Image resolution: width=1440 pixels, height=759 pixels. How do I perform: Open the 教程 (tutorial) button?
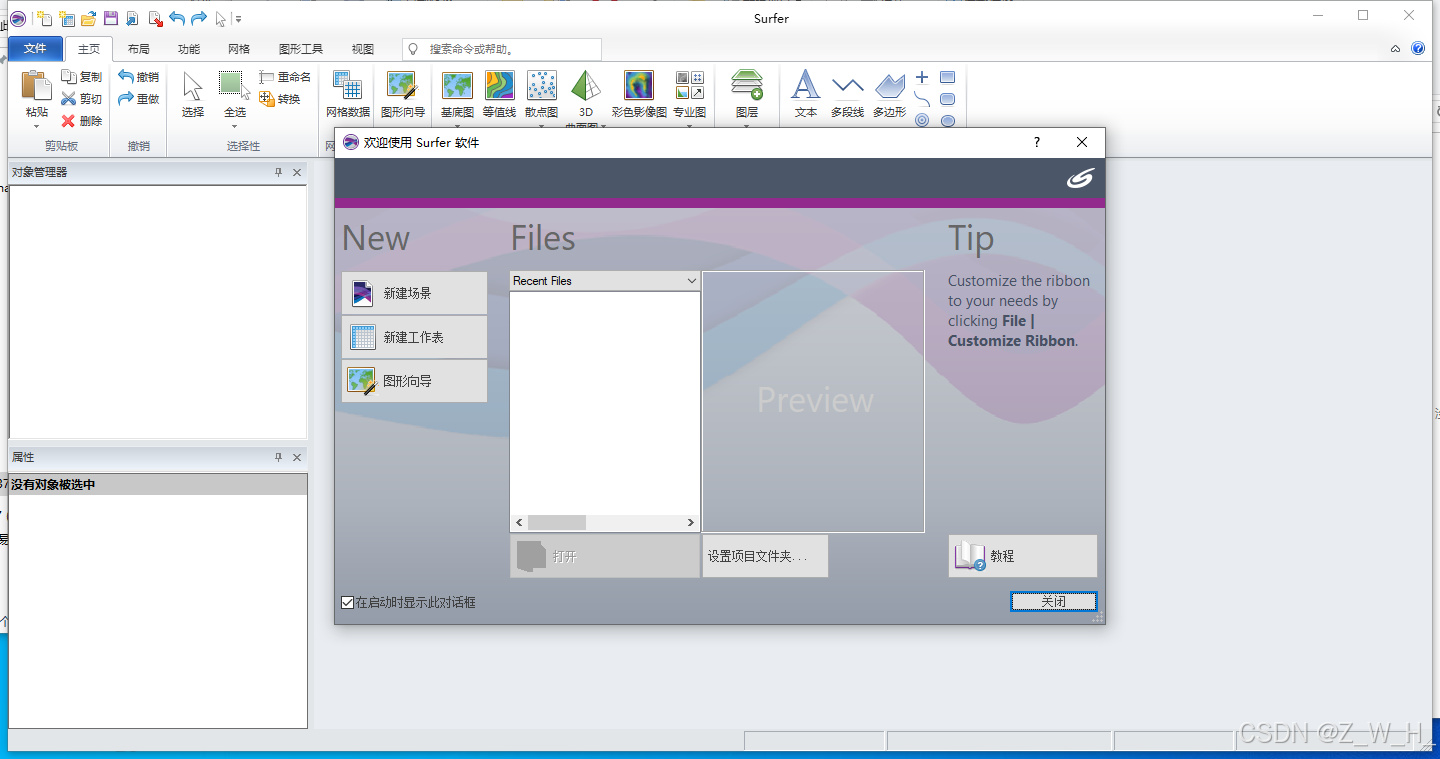1022,556
